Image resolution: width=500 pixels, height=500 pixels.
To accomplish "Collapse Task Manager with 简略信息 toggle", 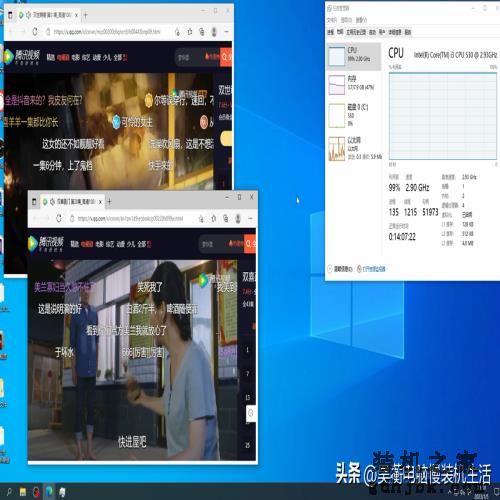I will click(x=340, y=269).
